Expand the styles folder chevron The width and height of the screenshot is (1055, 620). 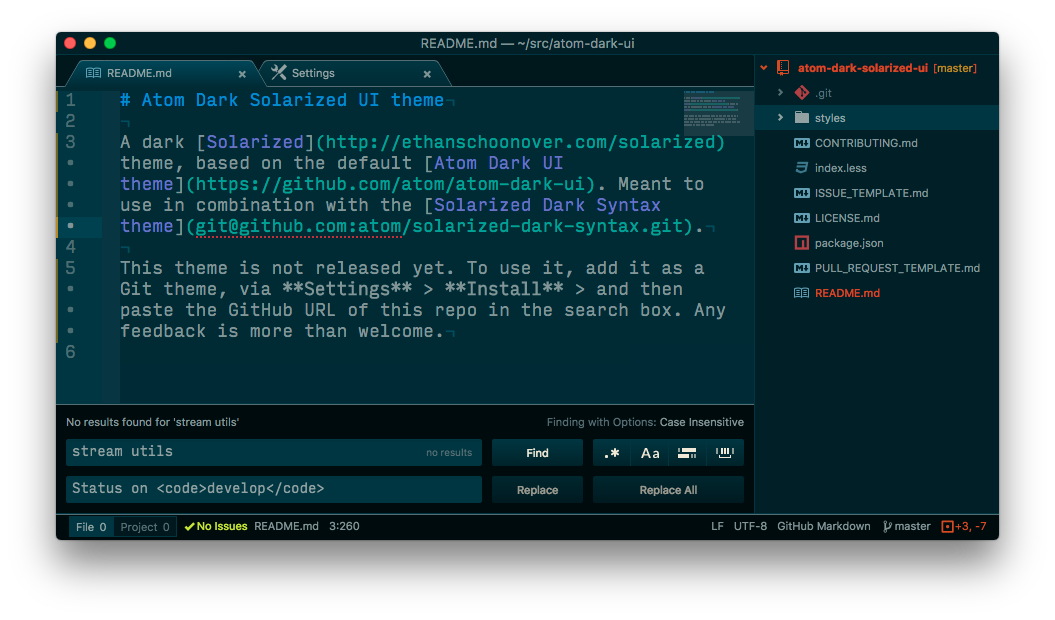click(780, 117)
